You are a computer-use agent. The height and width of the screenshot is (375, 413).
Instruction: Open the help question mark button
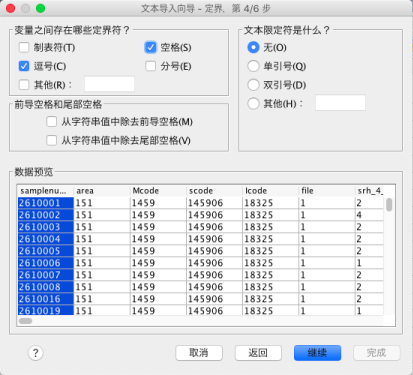(x=36, y=353)
